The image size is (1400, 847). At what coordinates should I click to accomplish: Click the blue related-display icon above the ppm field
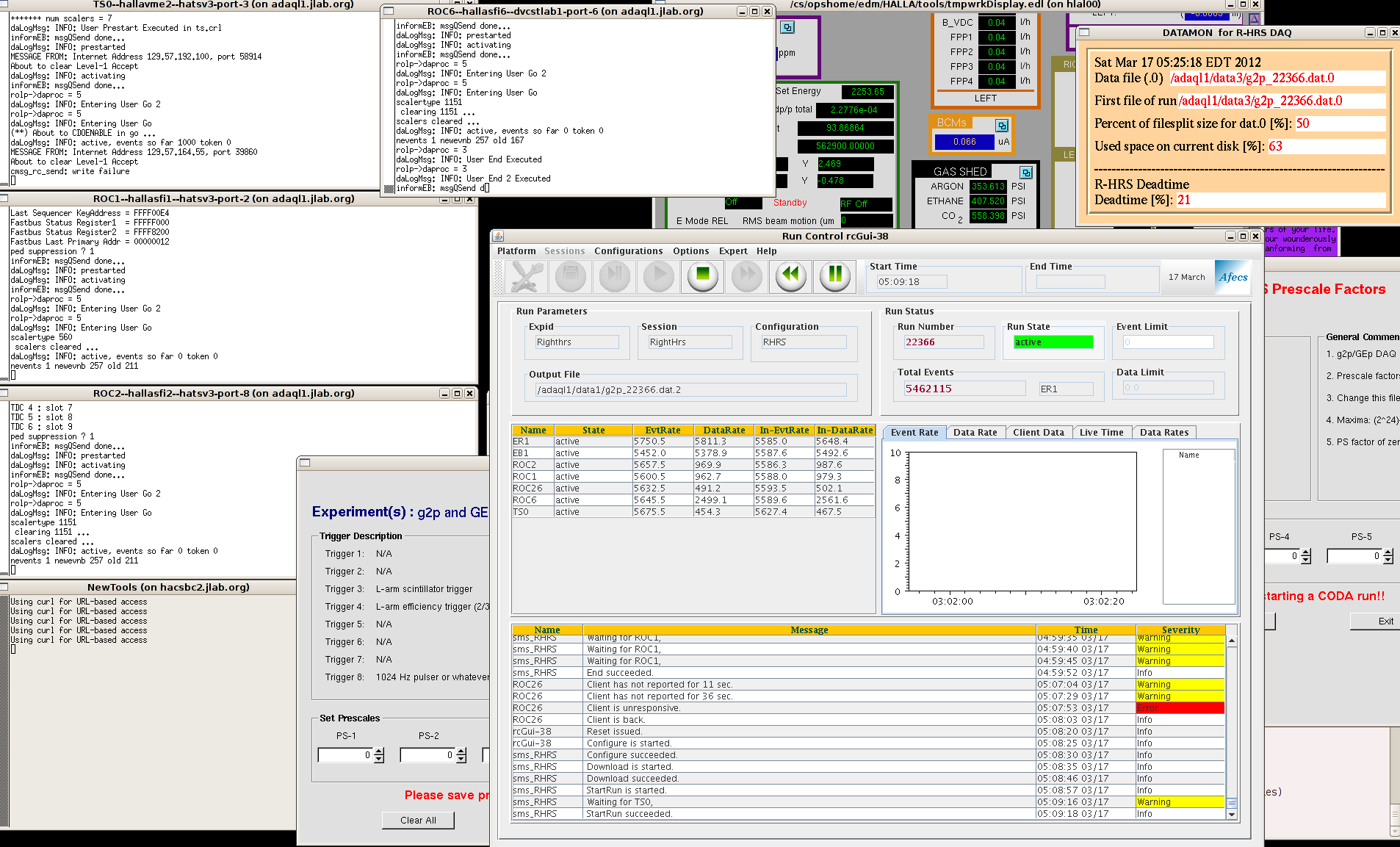(x=787, y=27)
